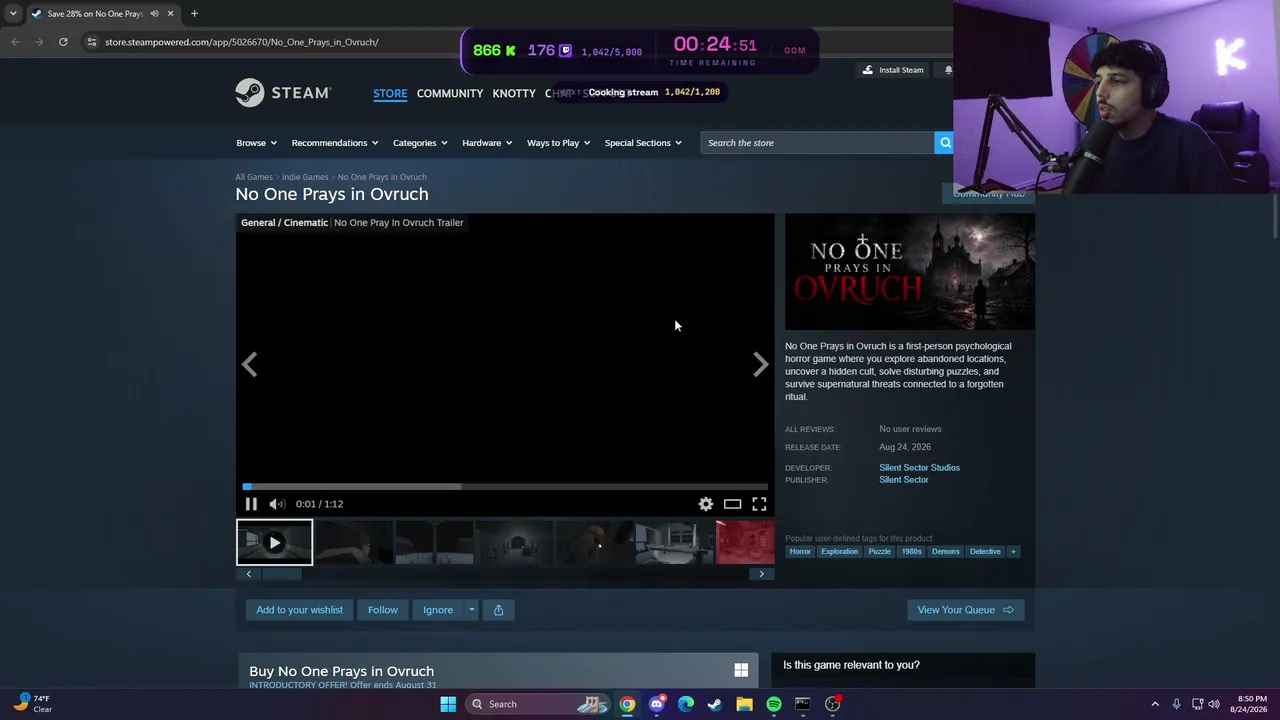Open video player settings gear
The width and height of the screenshot is (1280, 720).
[x=706, y=504]
